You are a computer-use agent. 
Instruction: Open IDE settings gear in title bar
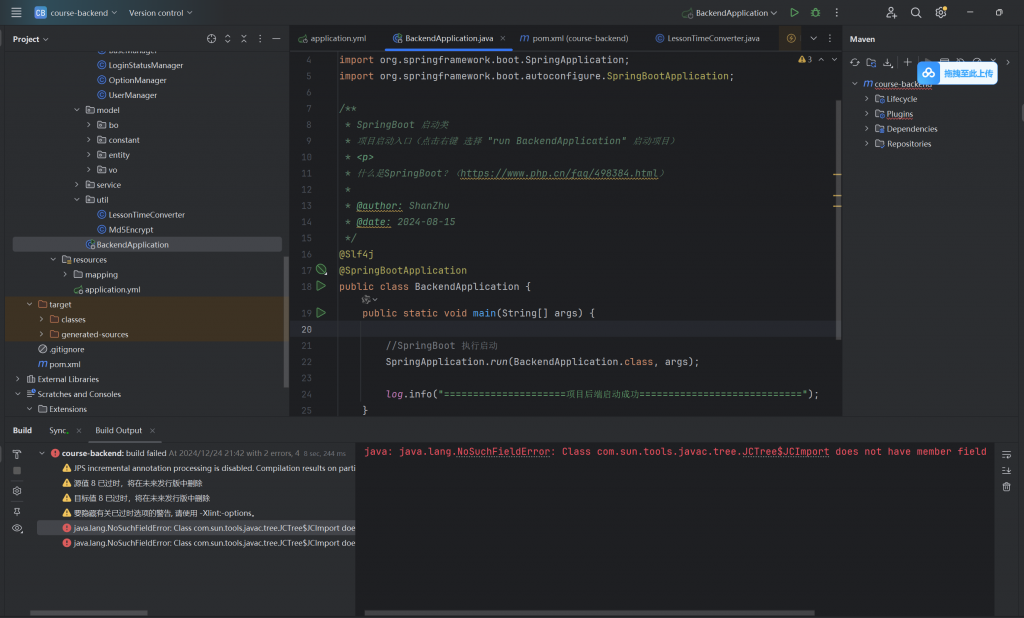point(940,13)
